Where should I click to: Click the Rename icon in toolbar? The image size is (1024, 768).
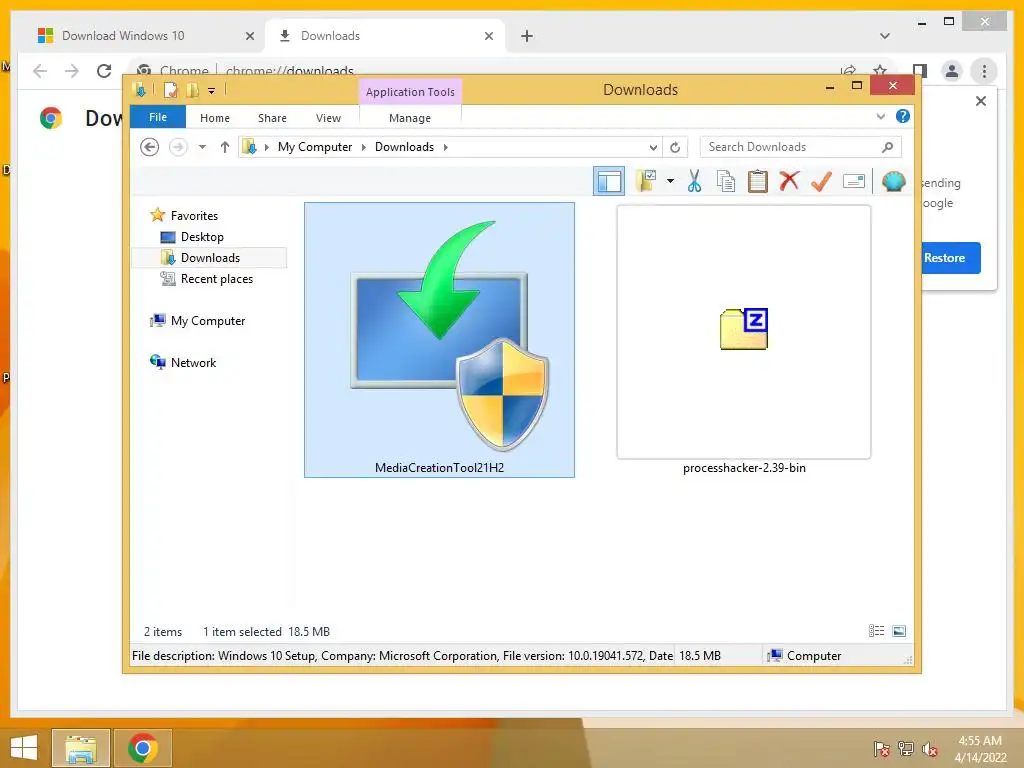pos(854,181)
